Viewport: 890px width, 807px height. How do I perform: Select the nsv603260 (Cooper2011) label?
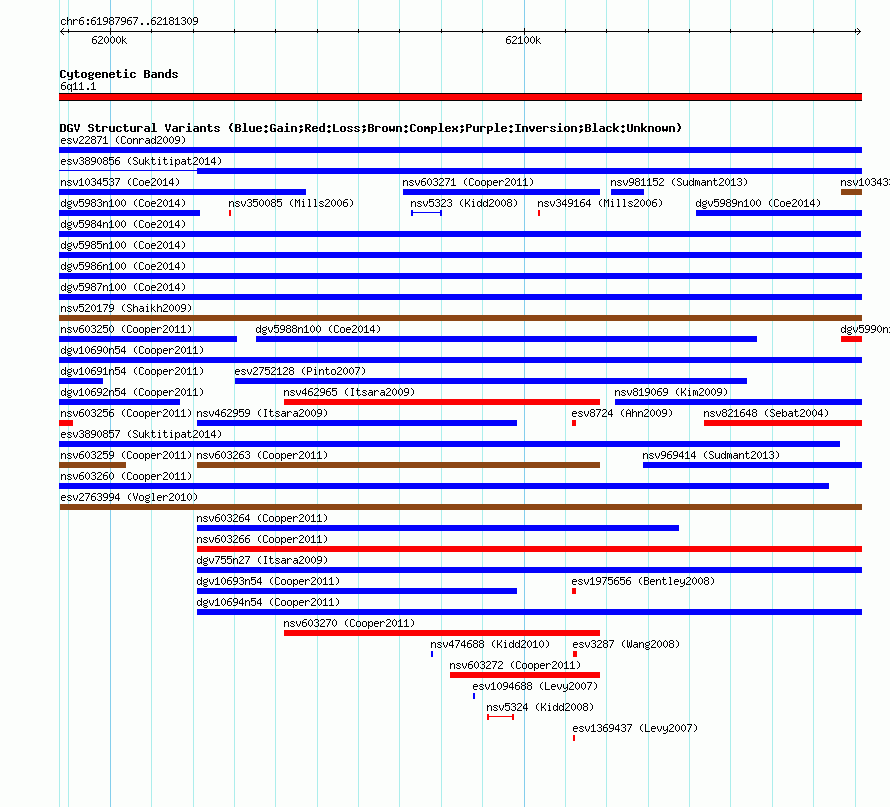coord(126,476)
